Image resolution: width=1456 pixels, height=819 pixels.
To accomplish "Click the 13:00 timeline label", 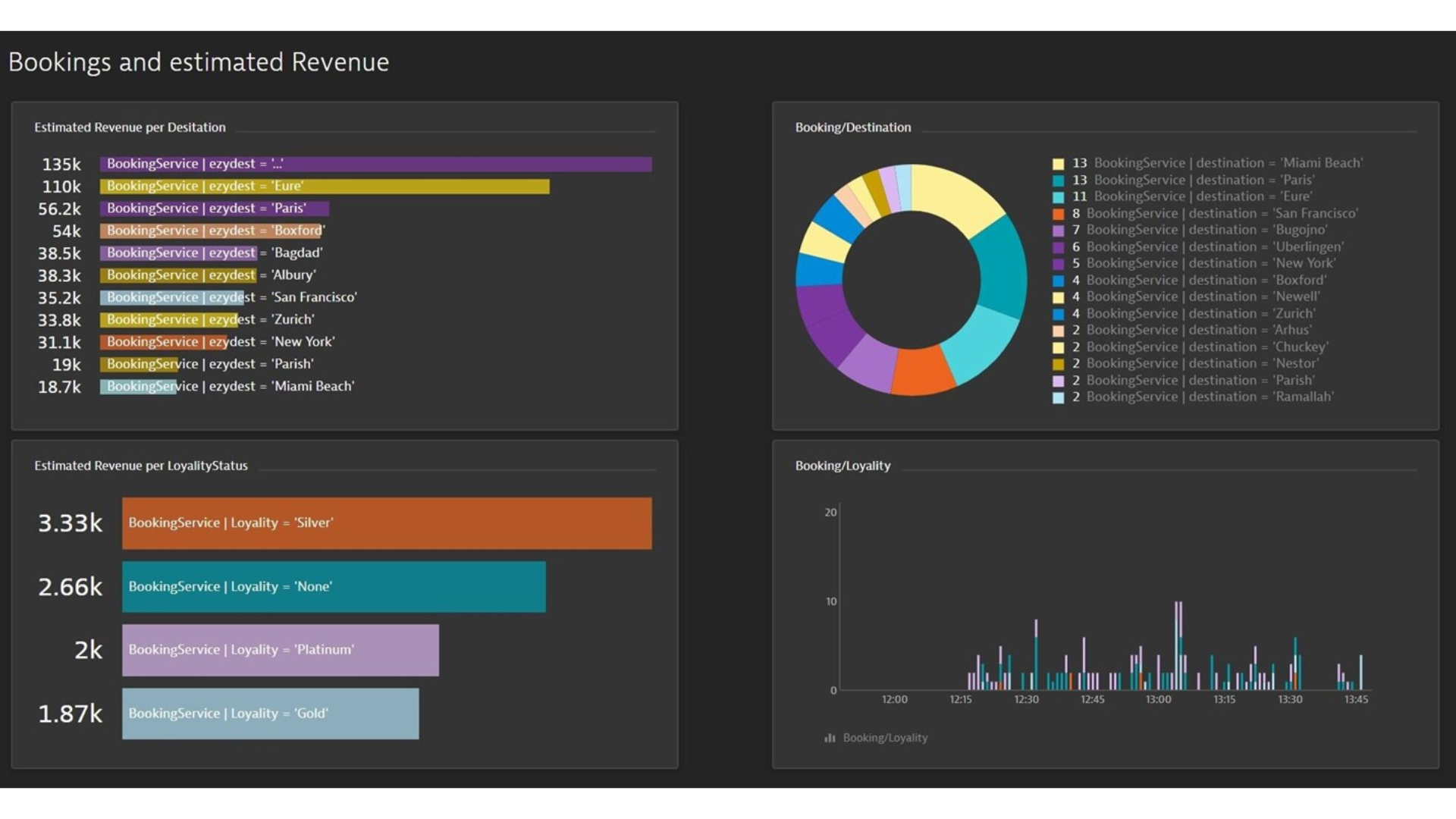I will 1158,699.
